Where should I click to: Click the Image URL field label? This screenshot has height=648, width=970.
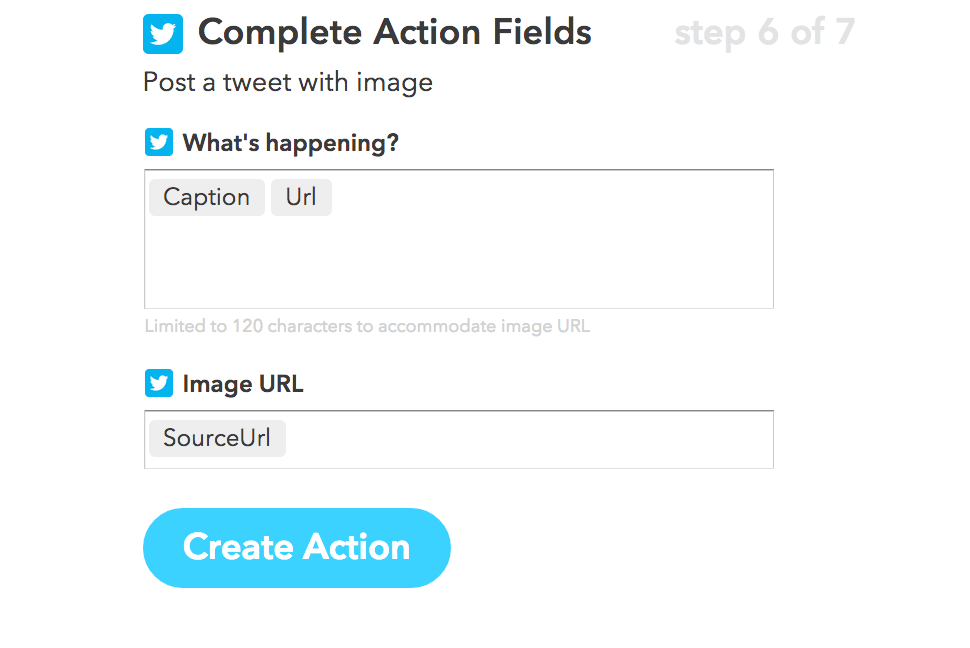click(x=242, y=384)
